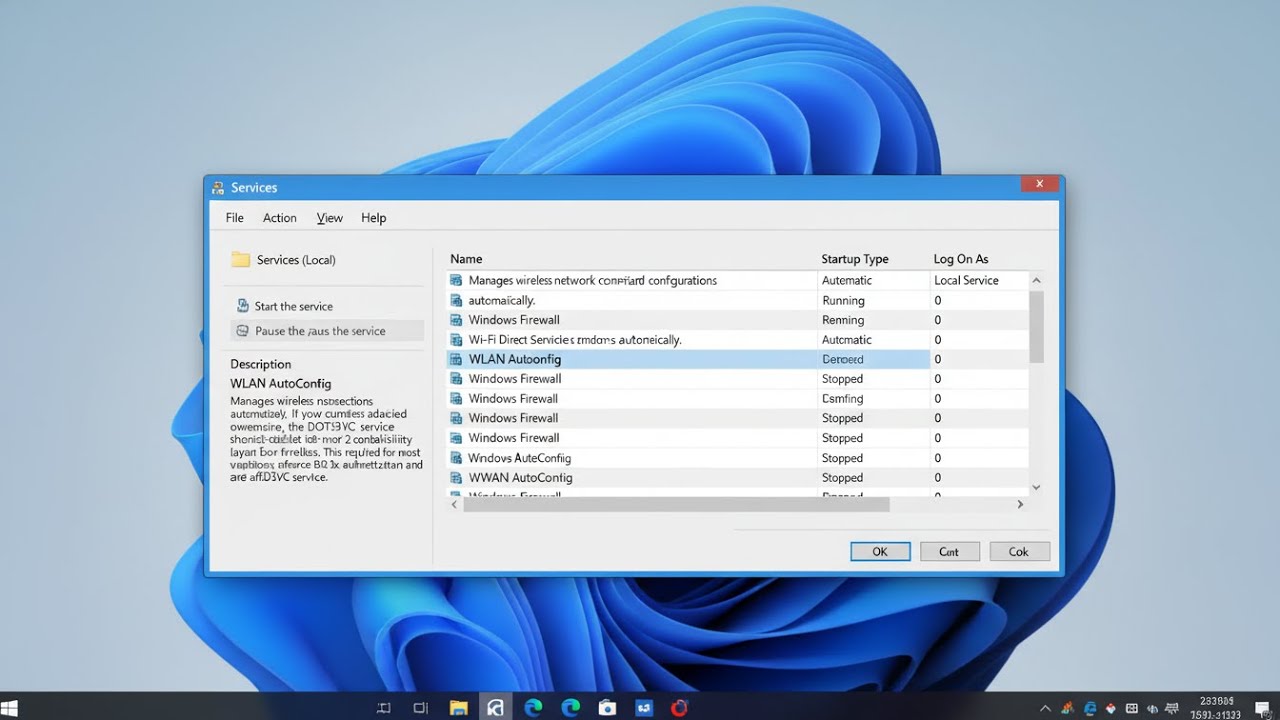Click the red circular taskbar app icon

pyautogui.click(x=680, y=708)
